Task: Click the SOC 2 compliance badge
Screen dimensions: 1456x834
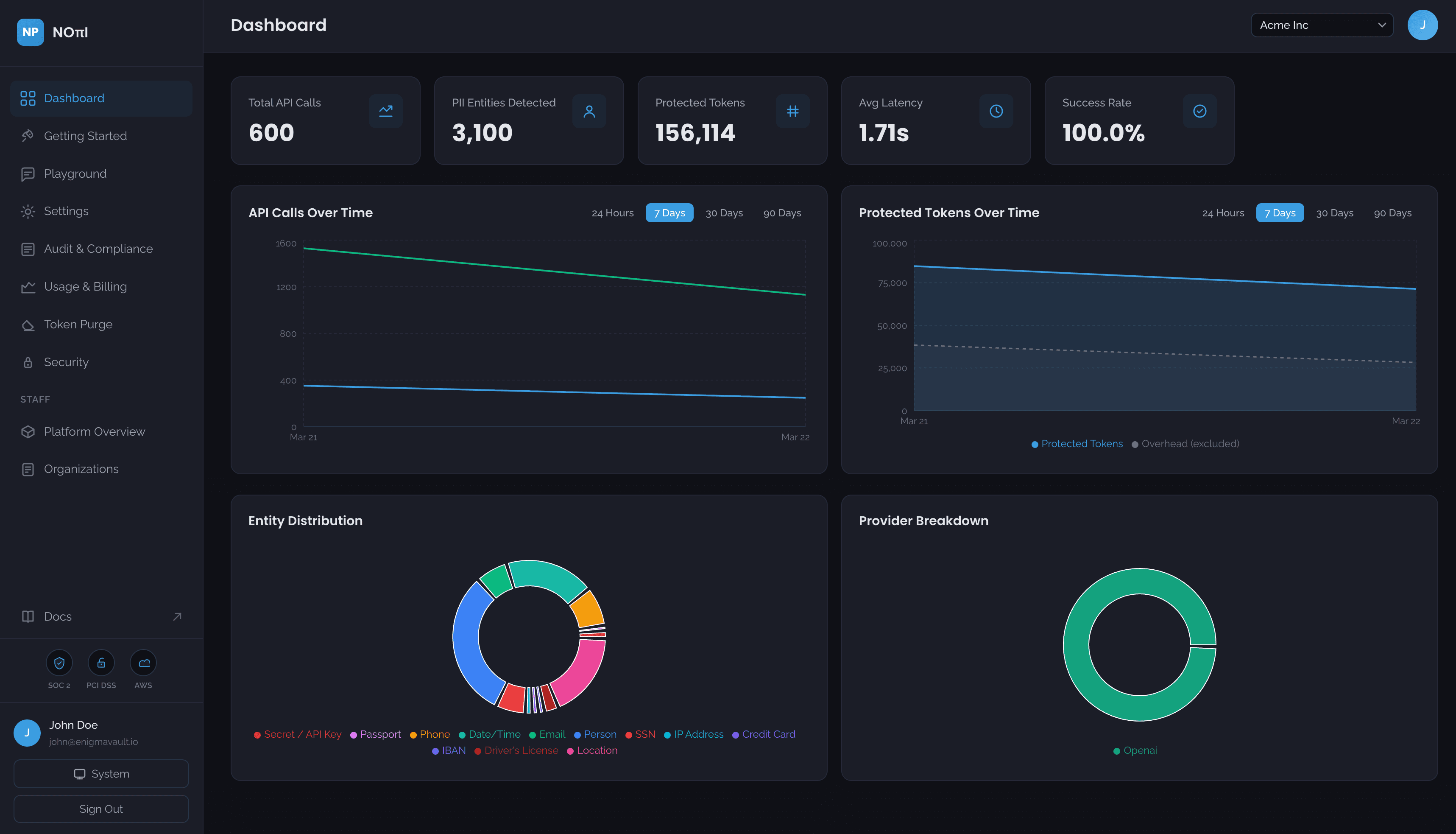Action: tap(59, 663)
